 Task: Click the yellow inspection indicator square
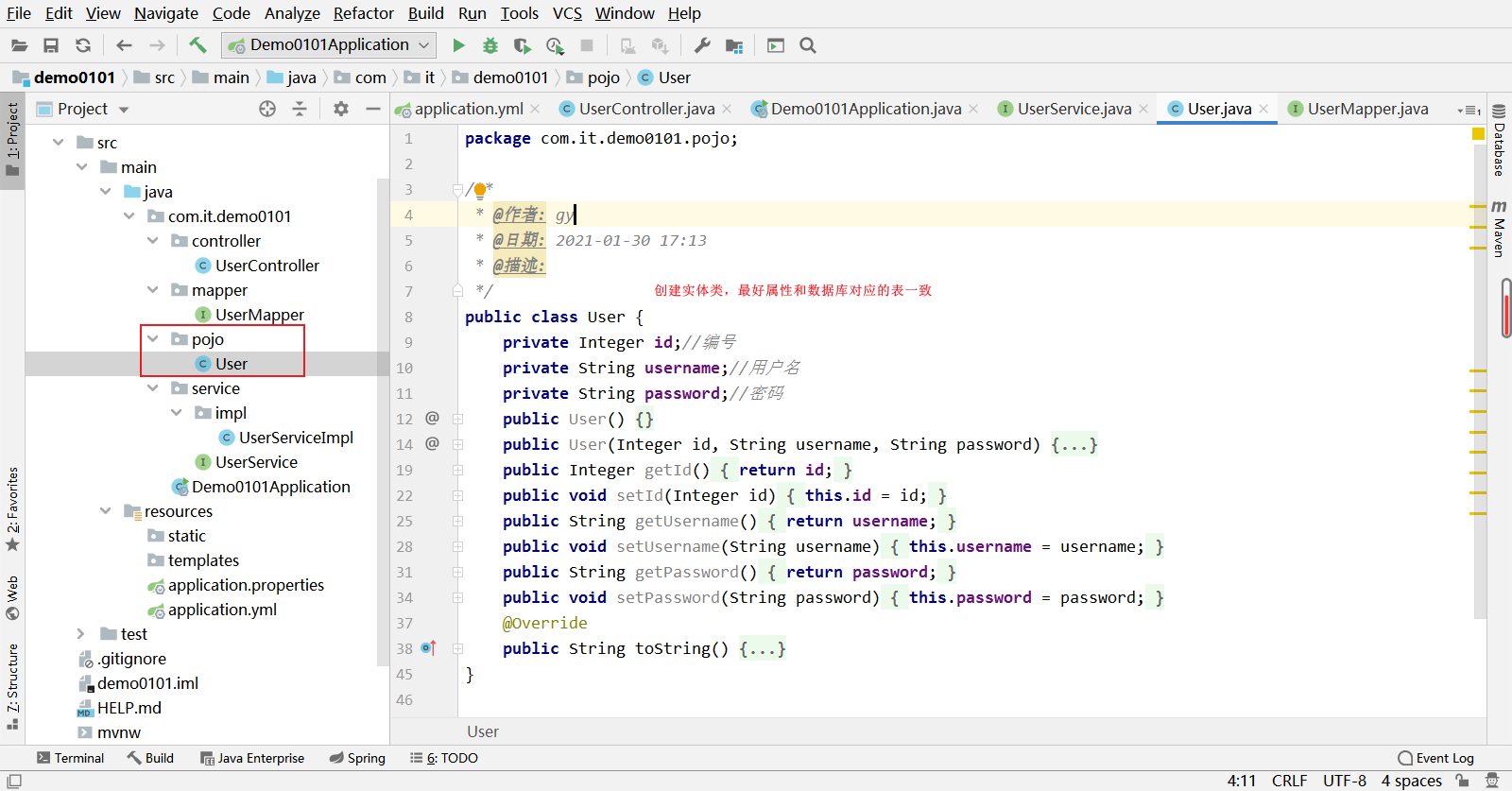1479,134
